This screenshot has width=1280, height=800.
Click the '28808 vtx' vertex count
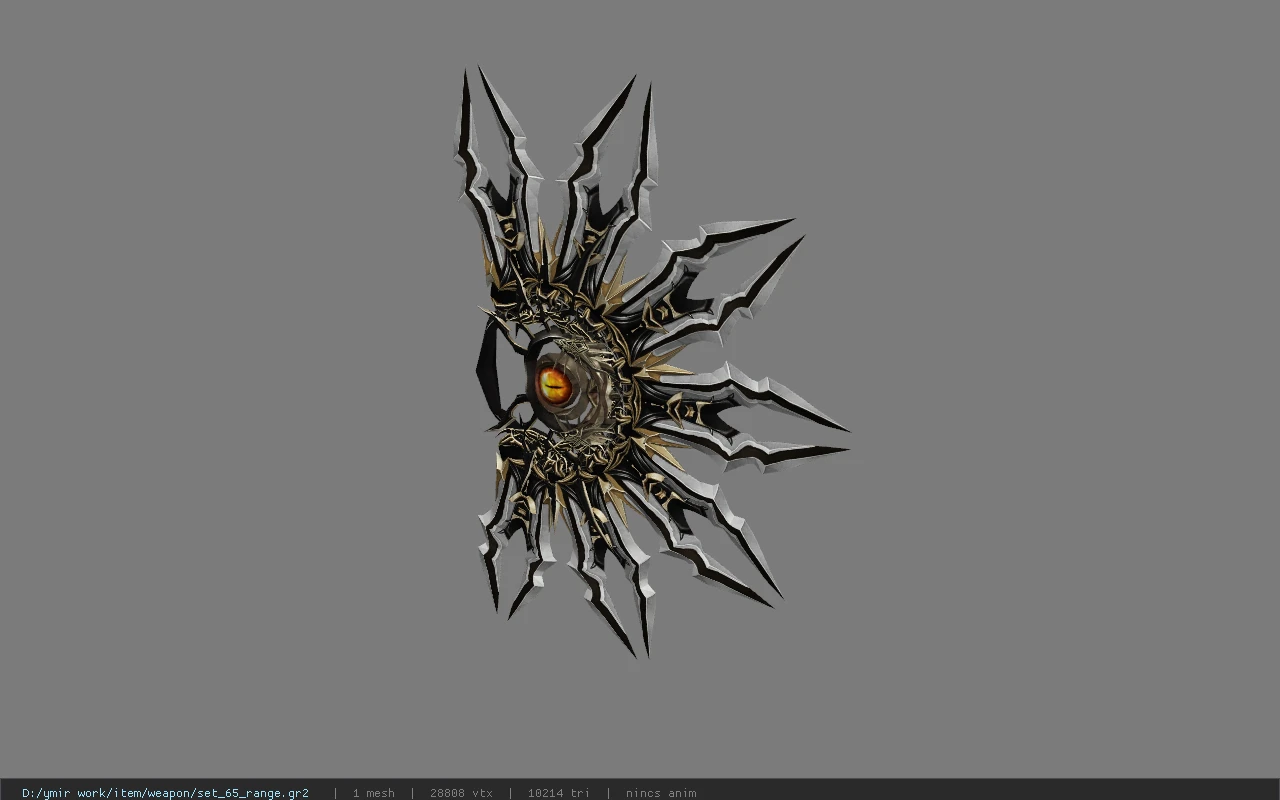pos(461,793)
